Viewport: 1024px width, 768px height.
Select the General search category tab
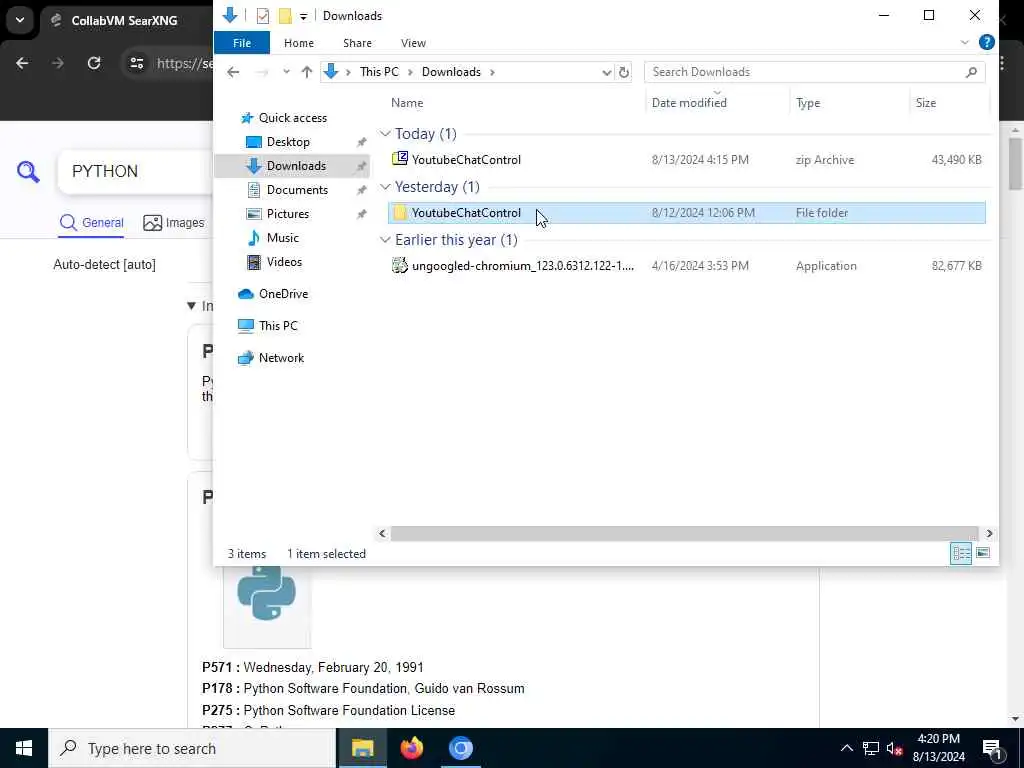[x=91, y=223]
